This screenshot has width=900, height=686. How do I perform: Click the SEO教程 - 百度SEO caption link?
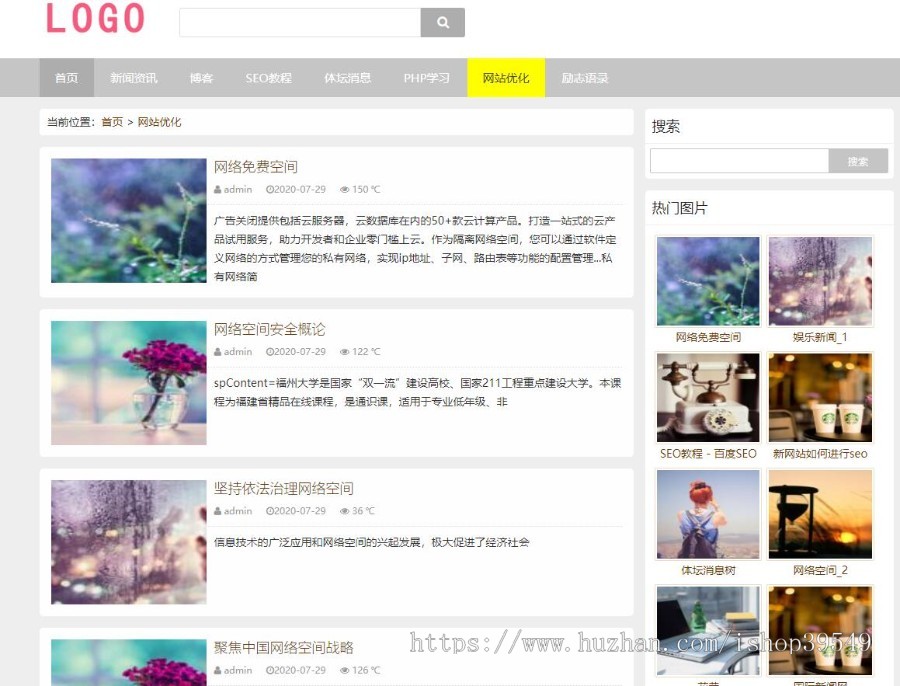(708, 454)
